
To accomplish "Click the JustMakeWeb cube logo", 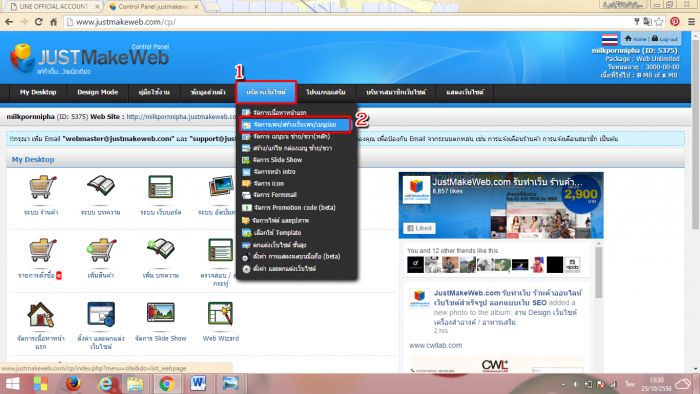I will 22,58.
